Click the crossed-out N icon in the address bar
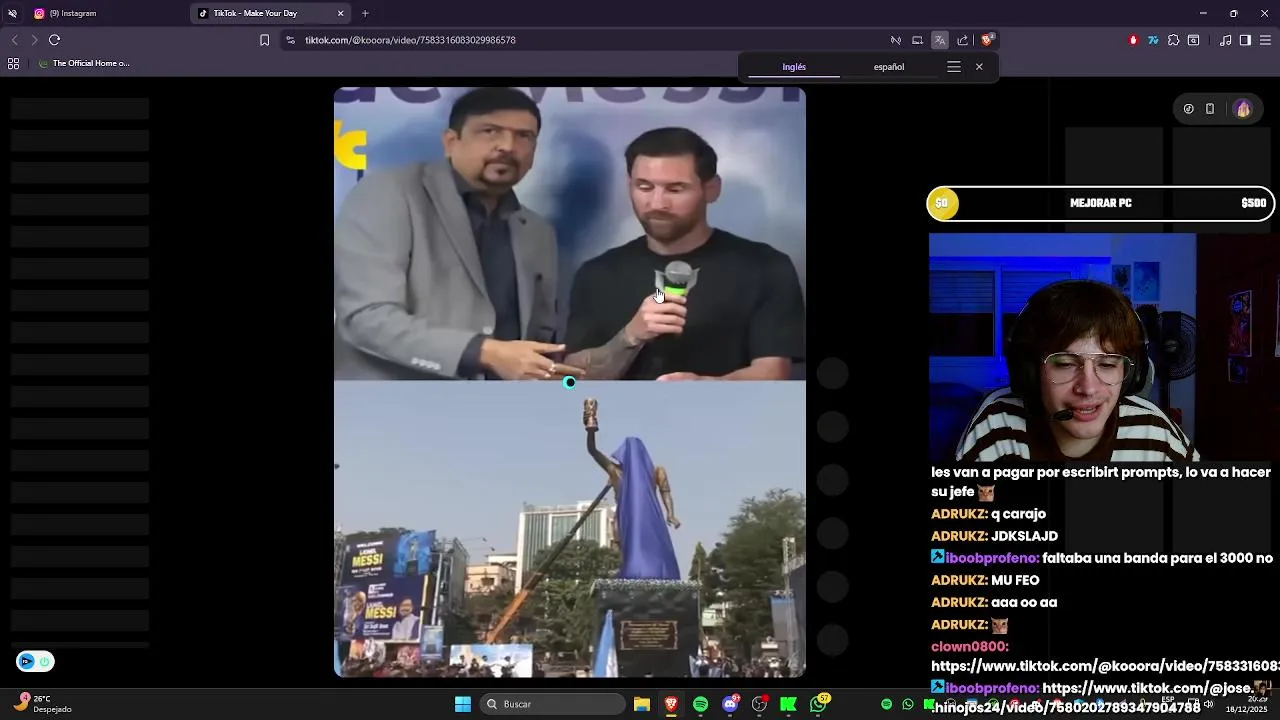This screenshot has height=720, width=1280. (x=896, y=40)
